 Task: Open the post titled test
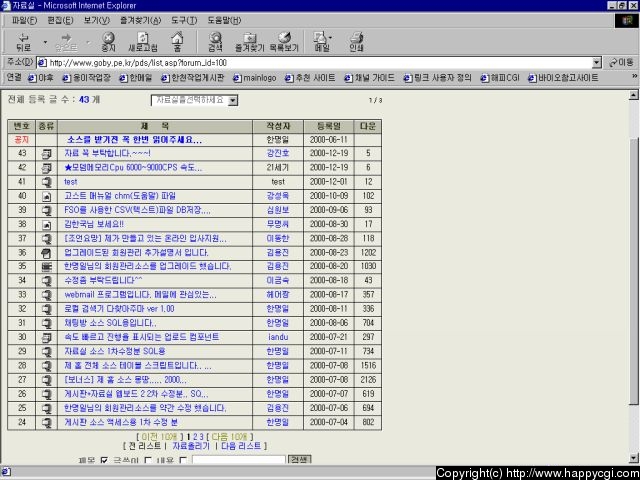[x=71, y=182]
